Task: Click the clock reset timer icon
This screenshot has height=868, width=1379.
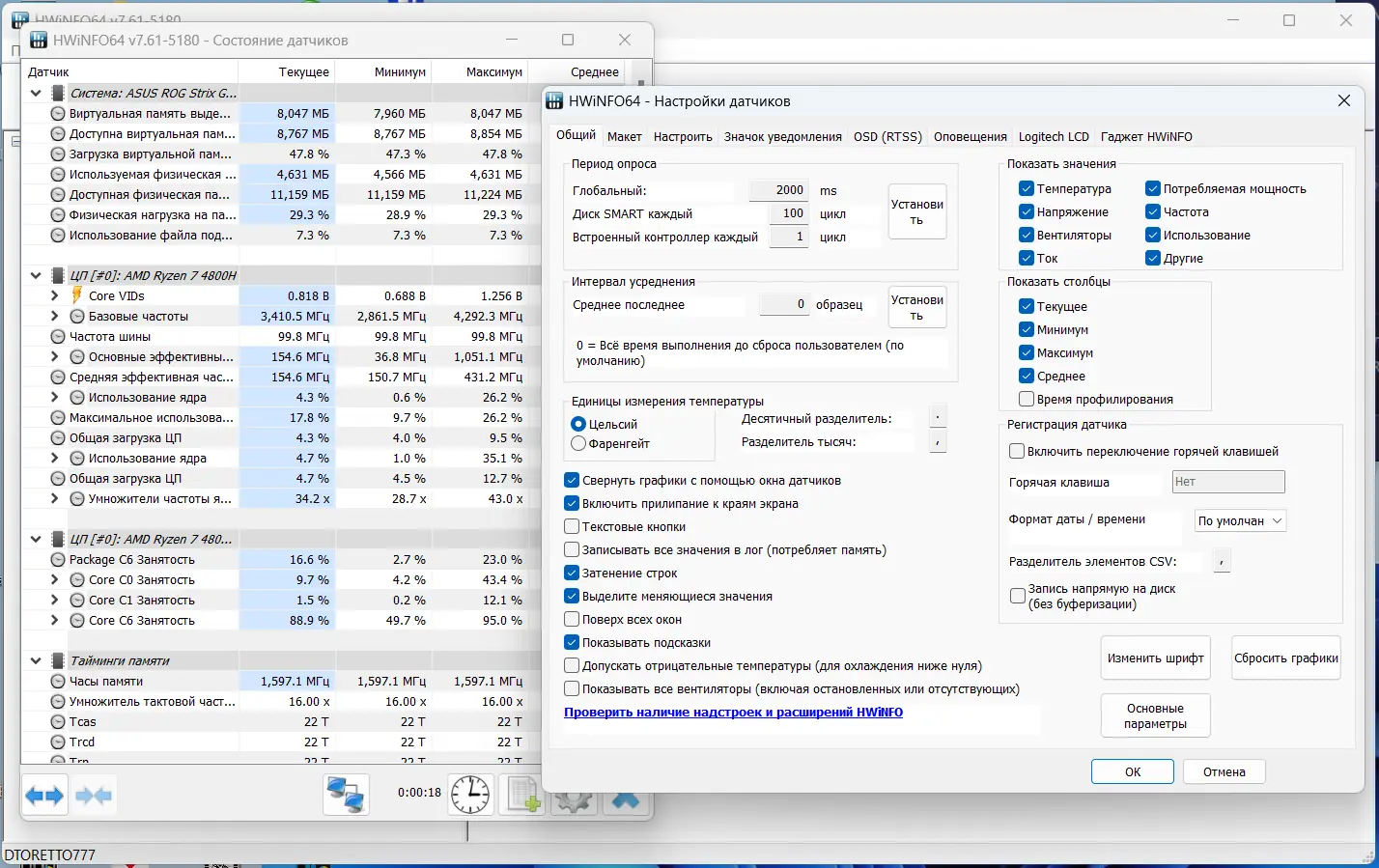Action: coord(470,795)
